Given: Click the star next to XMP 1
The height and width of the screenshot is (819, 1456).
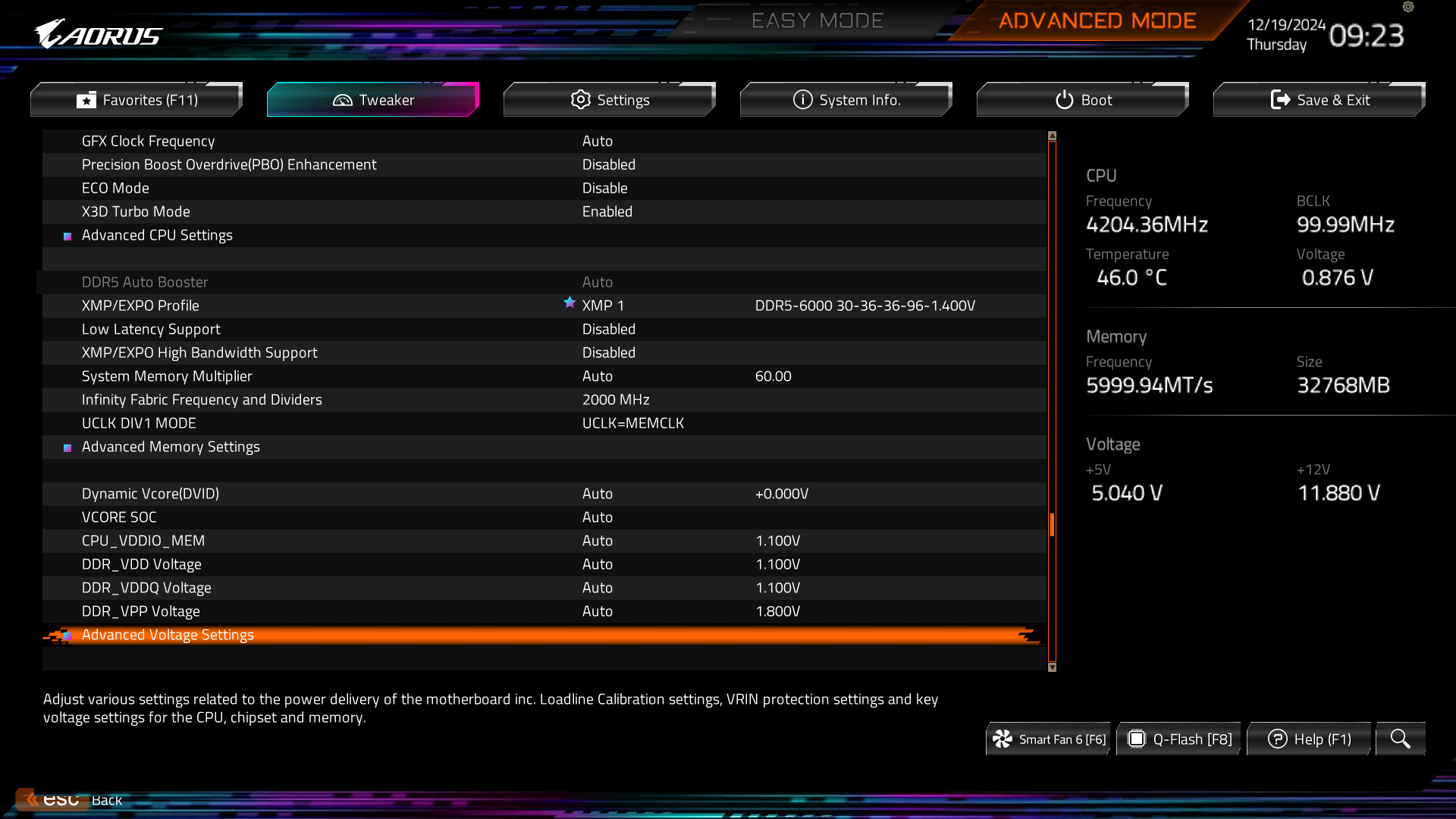Looking at the screenshot, I should pyautogui.click(x=570, y=303).
